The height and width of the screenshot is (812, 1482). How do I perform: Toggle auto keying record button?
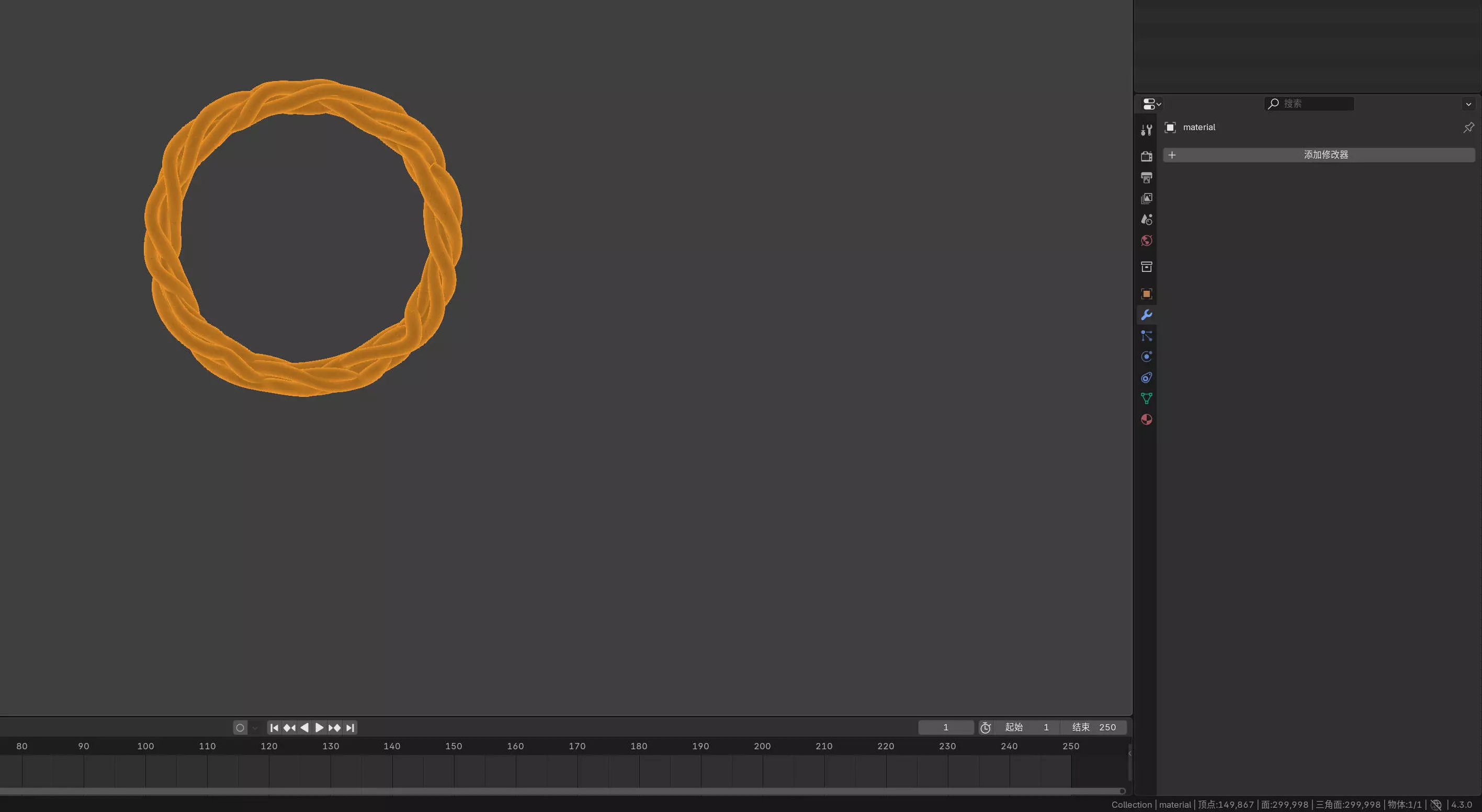(240, 727)
